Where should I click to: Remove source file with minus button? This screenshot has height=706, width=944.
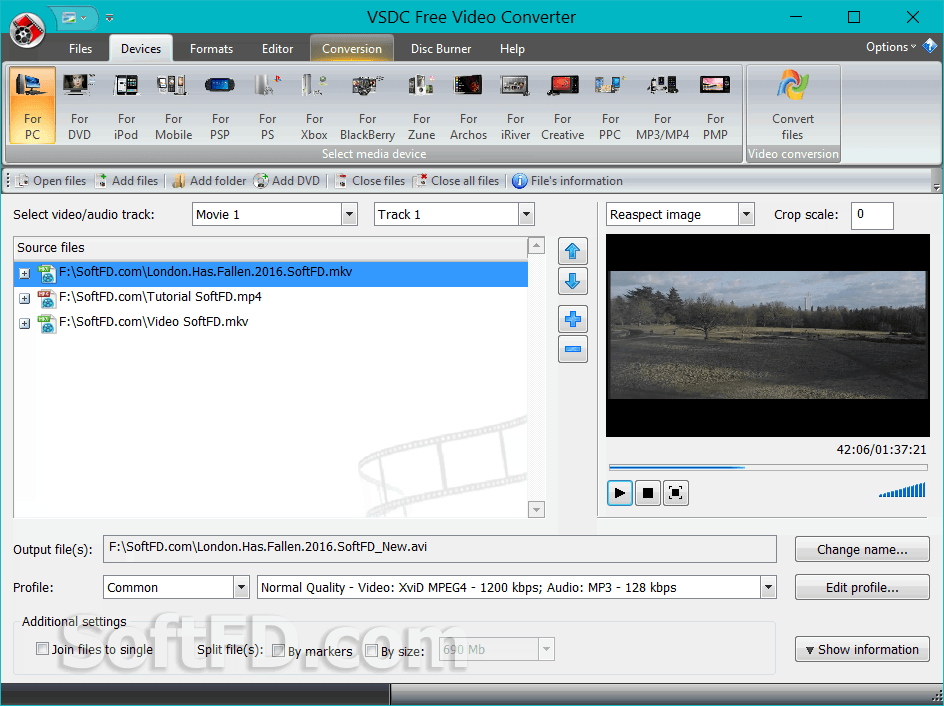pos(573,349)
